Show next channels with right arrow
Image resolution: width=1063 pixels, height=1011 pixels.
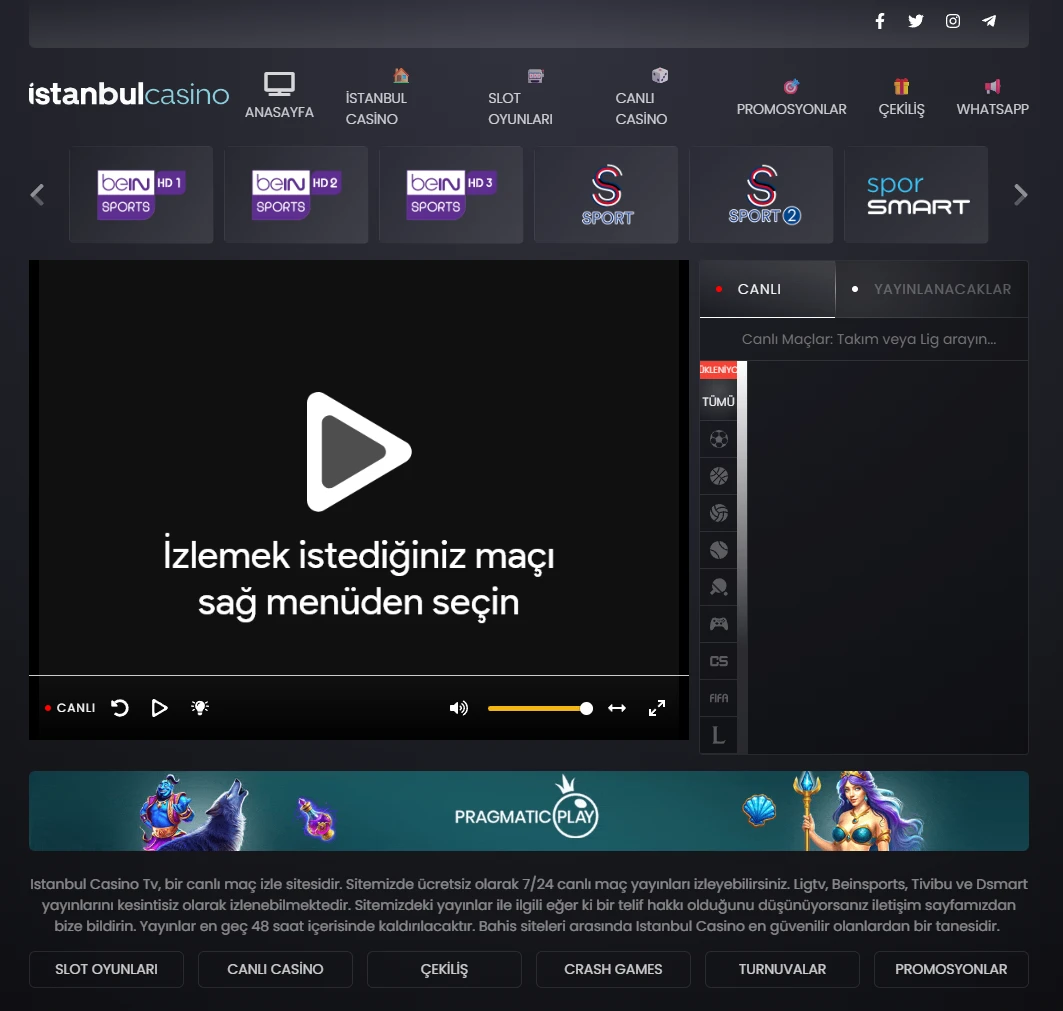pyautogui.click(x=1020, y=195)
